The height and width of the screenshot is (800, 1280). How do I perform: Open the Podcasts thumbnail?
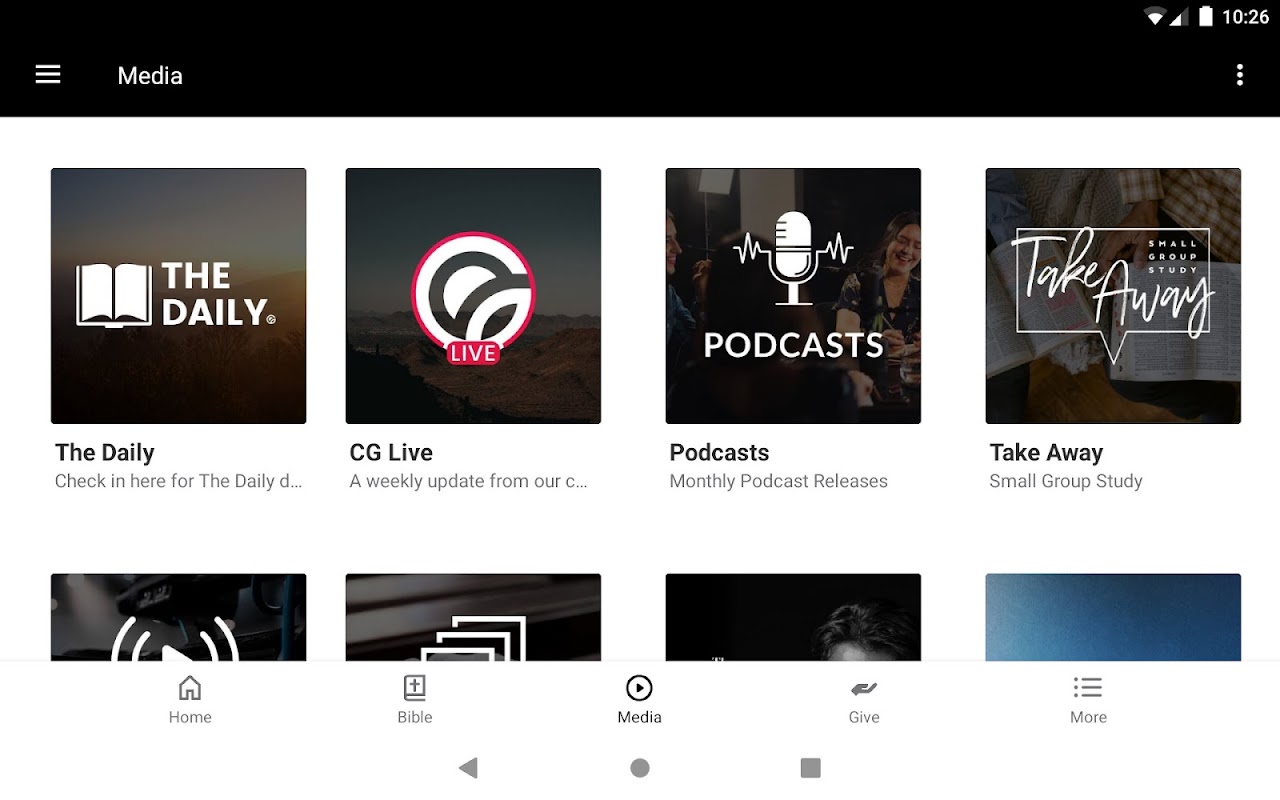[793, 296]
